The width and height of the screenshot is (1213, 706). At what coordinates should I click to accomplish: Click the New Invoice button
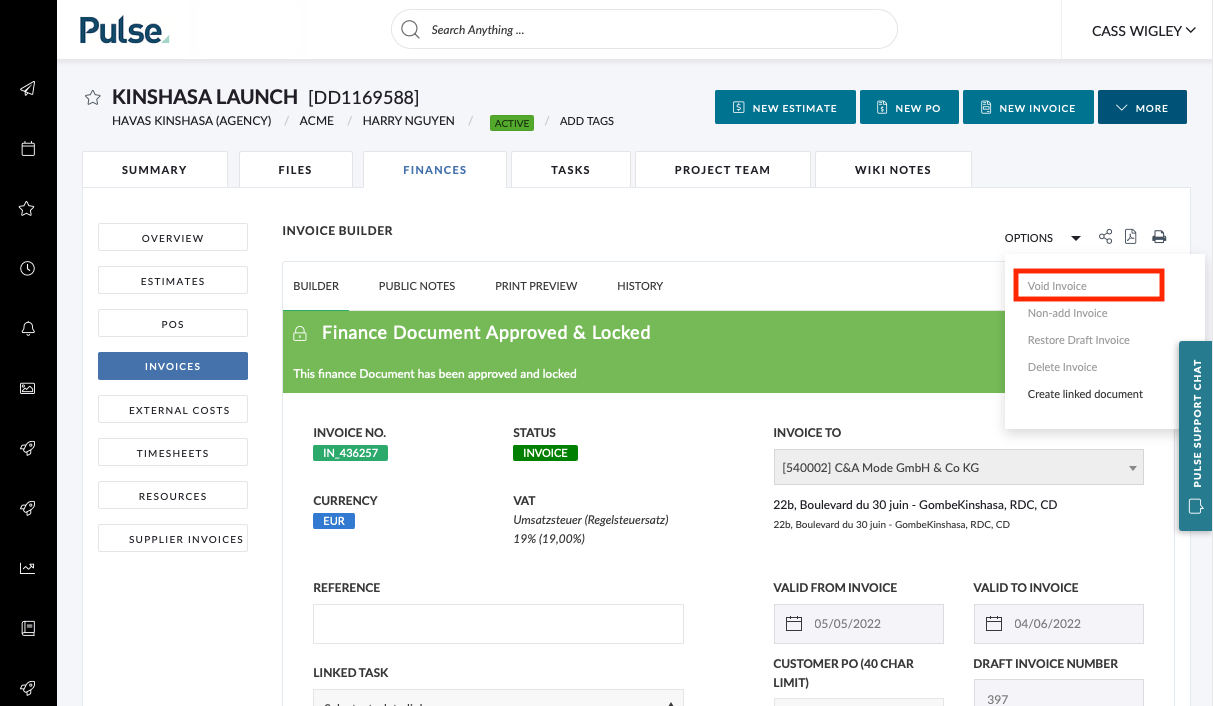[x=1028, y=108]
